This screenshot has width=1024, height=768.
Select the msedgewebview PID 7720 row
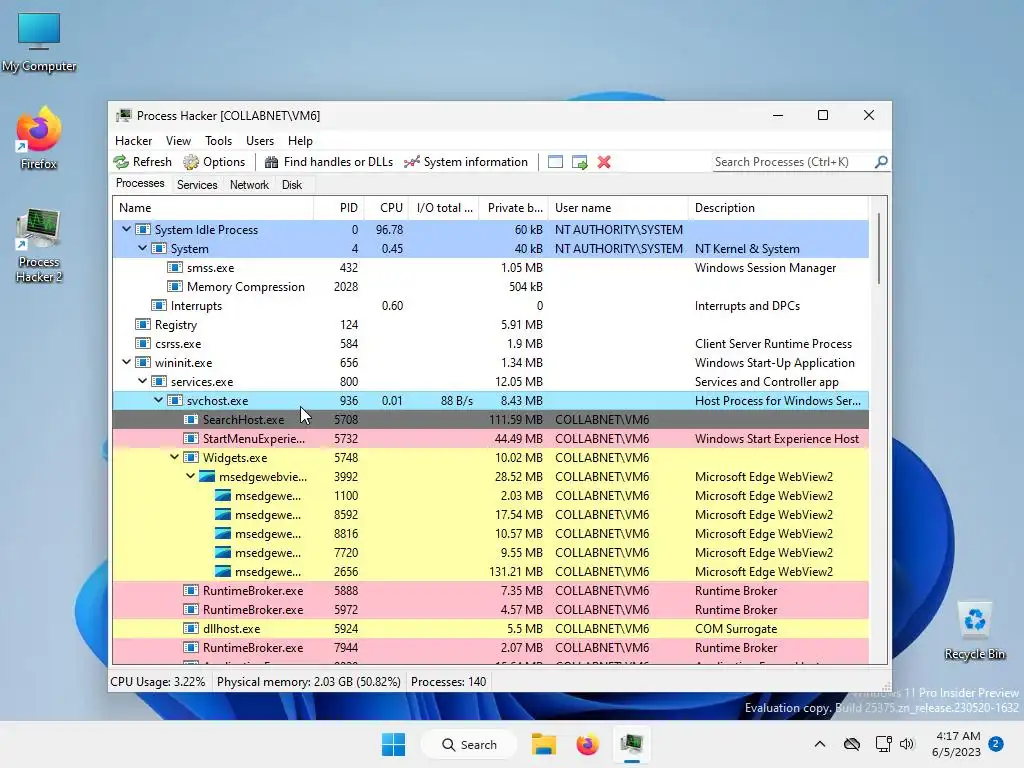pyautogui.click(x=490, y=552)
